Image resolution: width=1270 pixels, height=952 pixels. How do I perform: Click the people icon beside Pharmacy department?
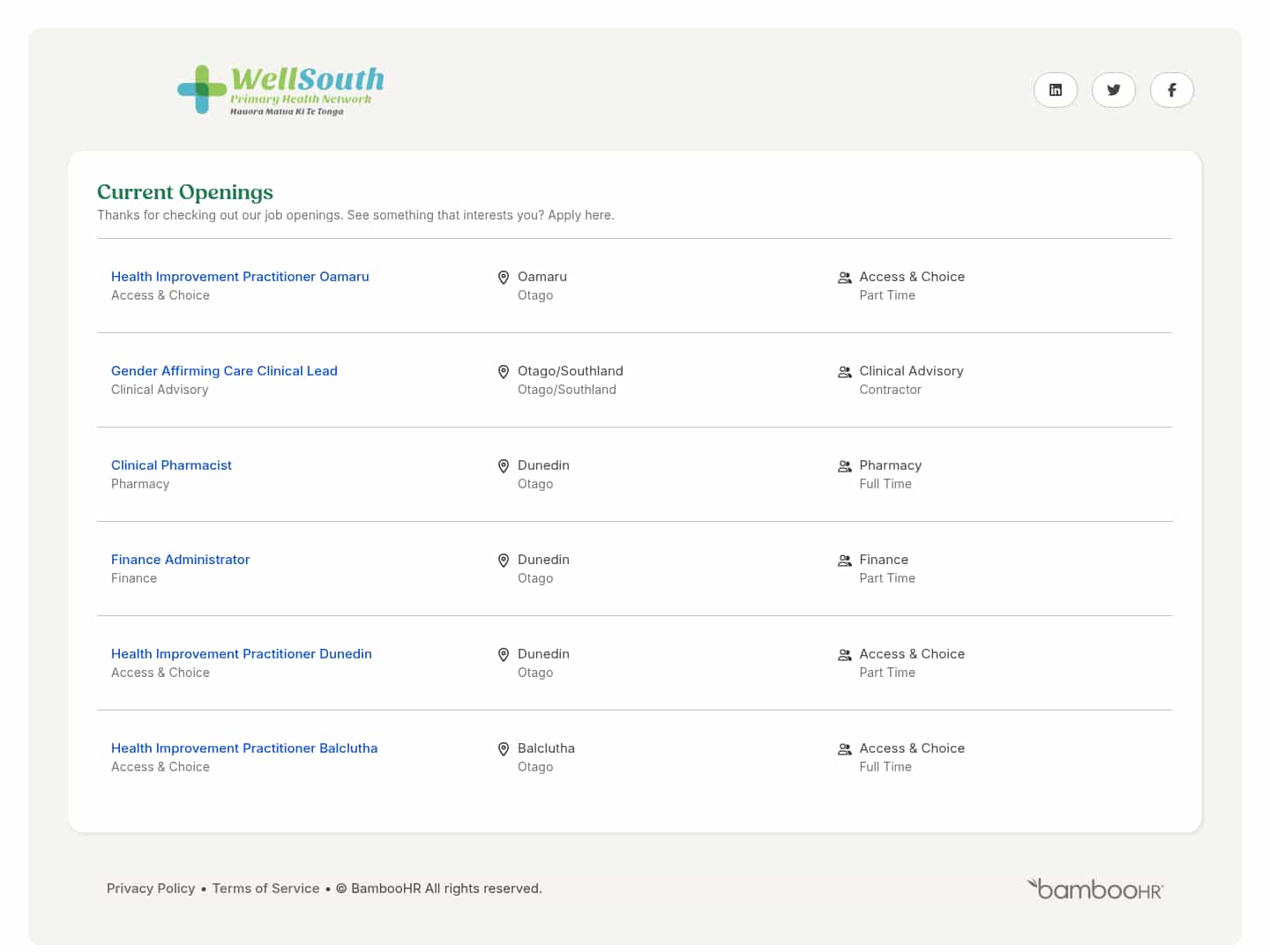(844, 465)
